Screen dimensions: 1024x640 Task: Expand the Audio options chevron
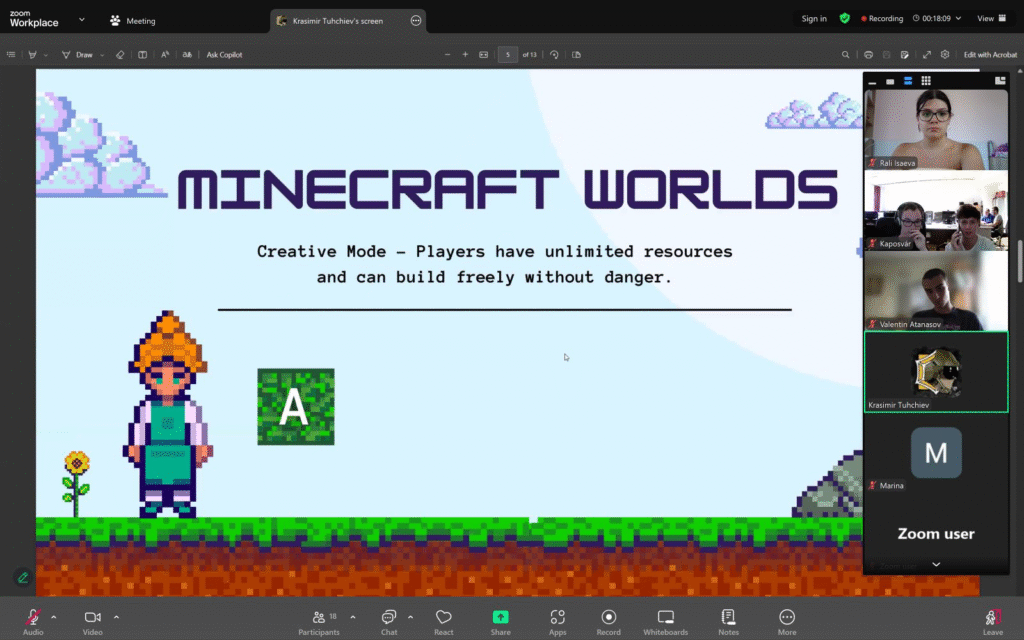54,617
